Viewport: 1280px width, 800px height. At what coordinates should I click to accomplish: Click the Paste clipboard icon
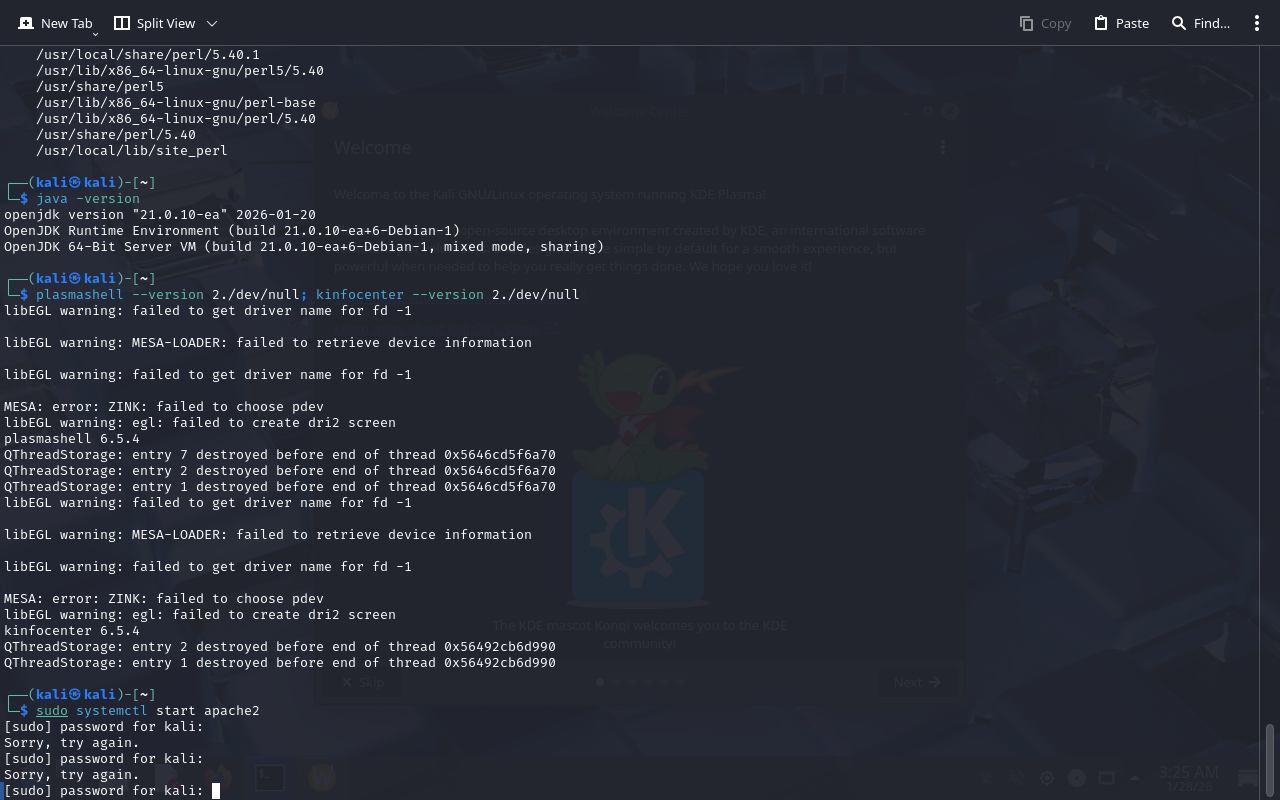(1101, 23)
